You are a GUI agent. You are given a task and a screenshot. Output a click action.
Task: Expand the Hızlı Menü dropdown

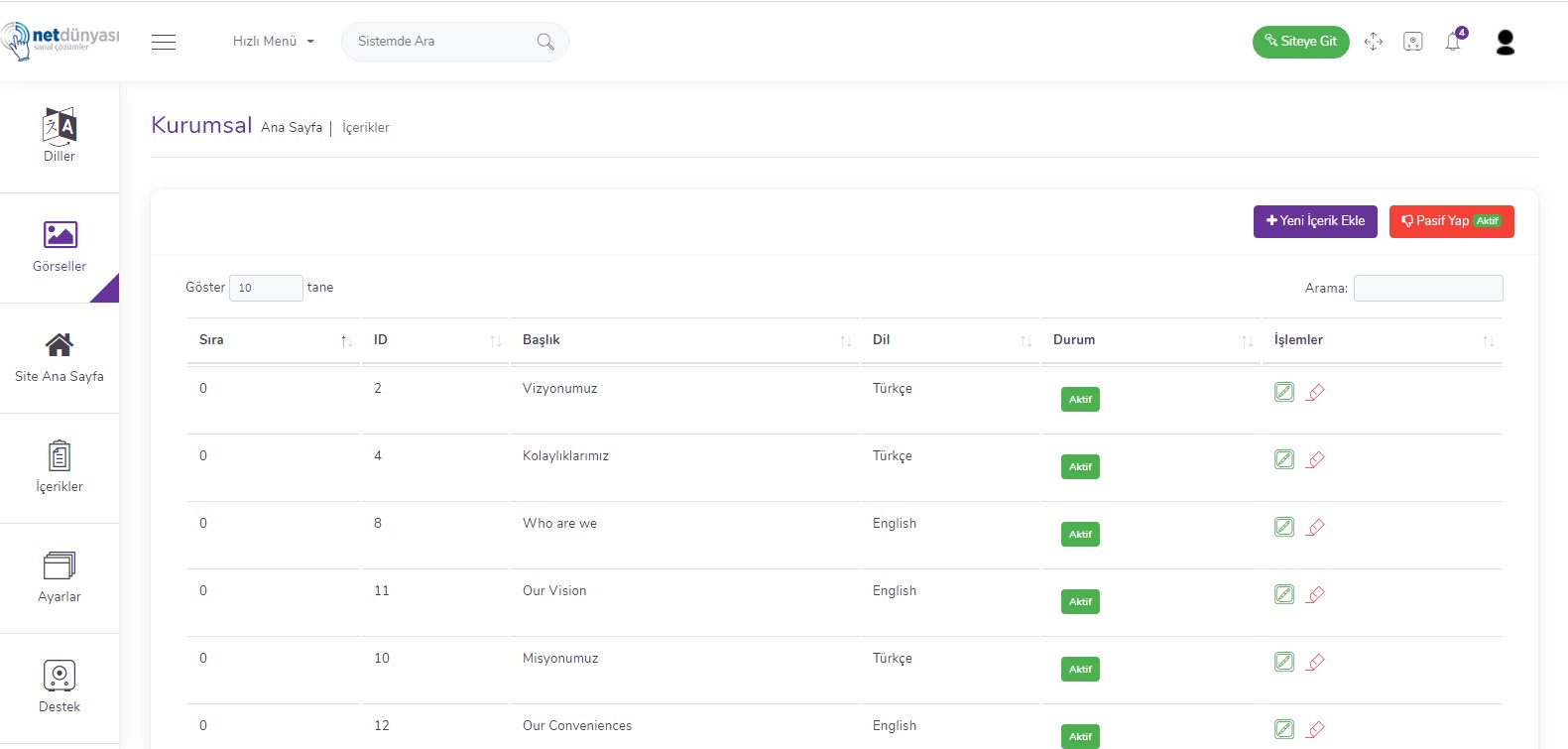[x=273, y=42]
